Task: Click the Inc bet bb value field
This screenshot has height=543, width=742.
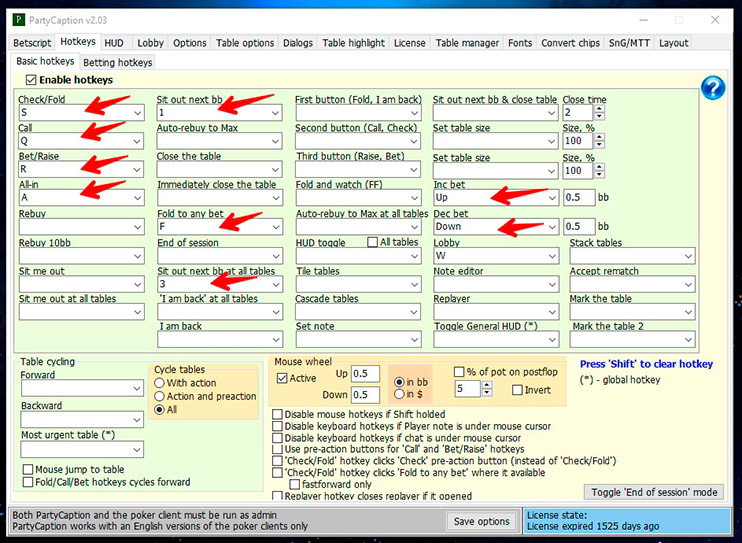Action: (581, 199)
